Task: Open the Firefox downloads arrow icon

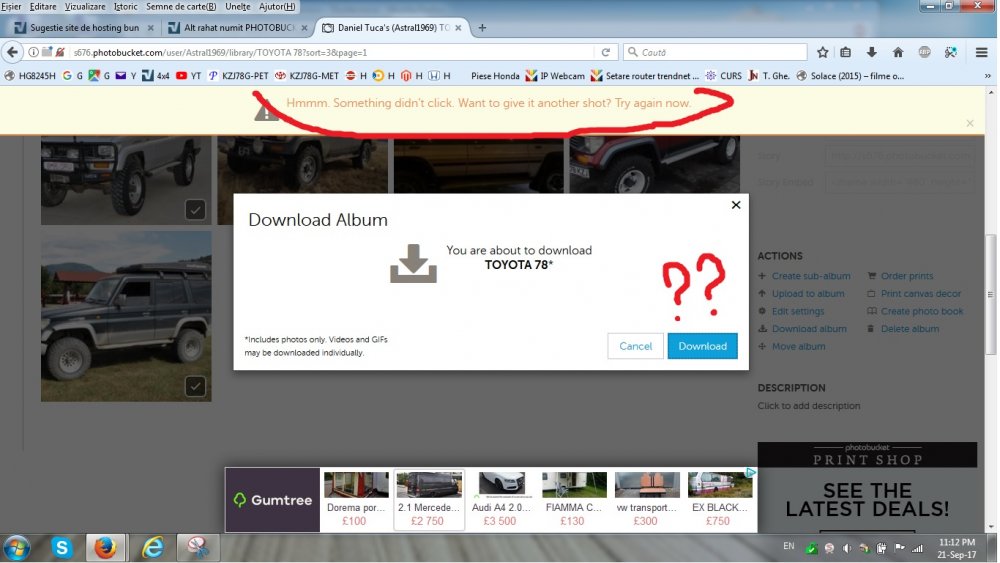Action: (x=872, y=52)
